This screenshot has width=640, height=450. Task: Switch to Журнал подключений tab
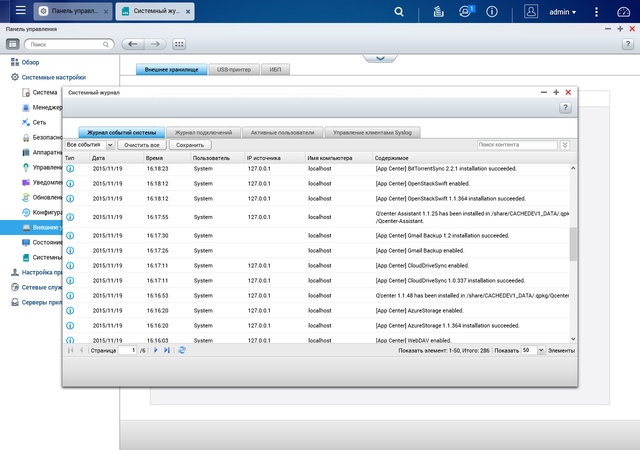(203, 132)
